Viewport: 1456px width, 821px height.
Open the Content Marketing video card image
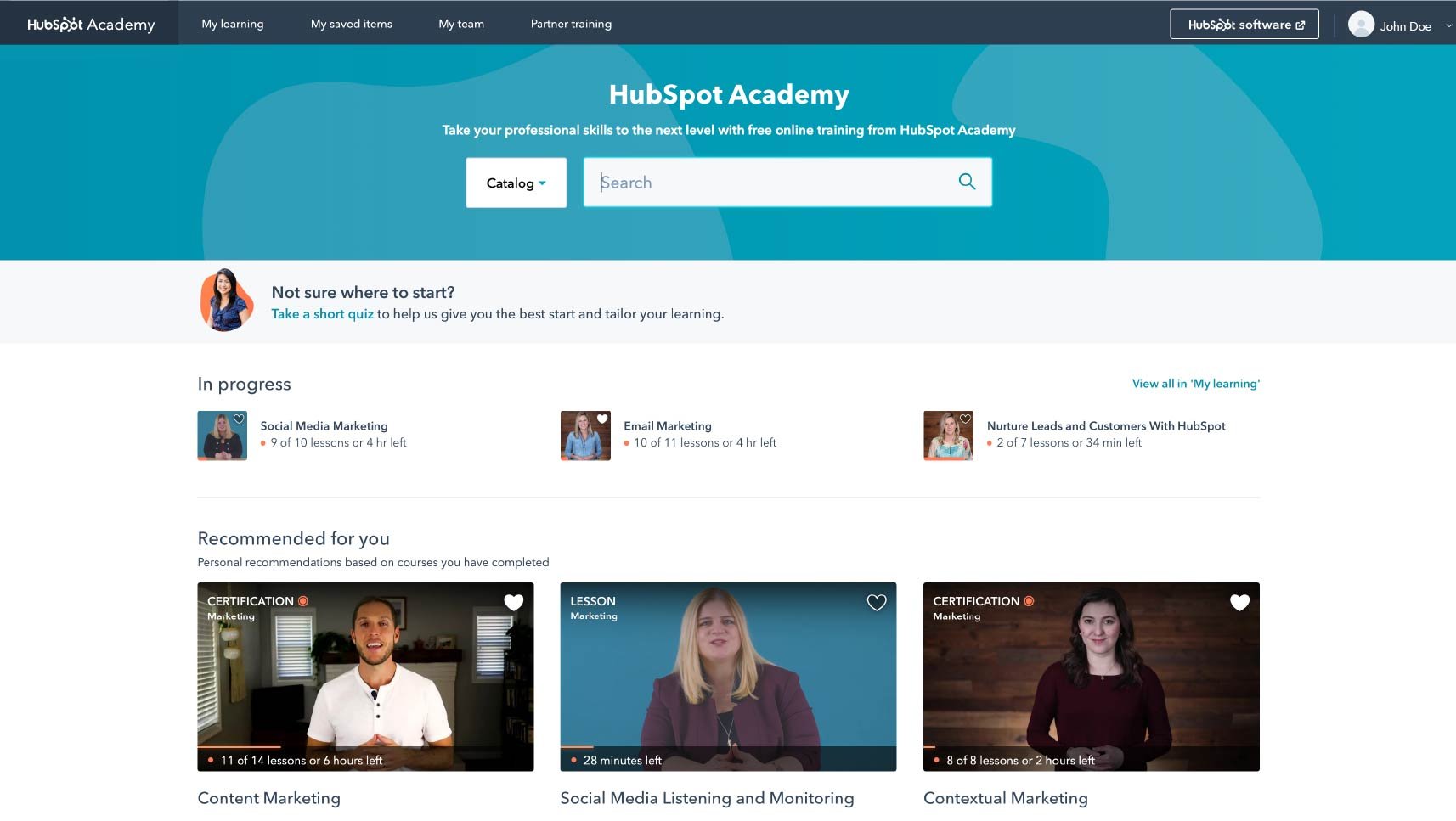click(x=365, y=677)
